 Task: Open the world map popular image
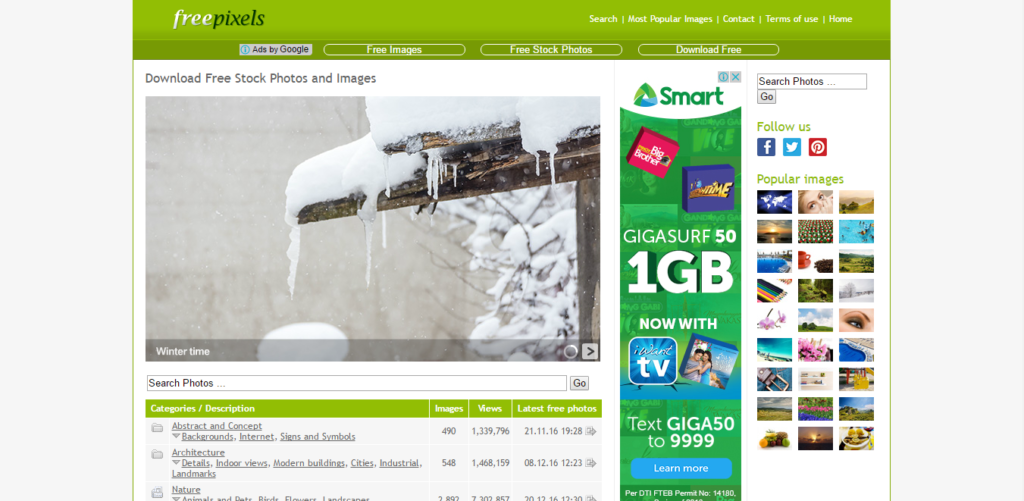(775, 202)
